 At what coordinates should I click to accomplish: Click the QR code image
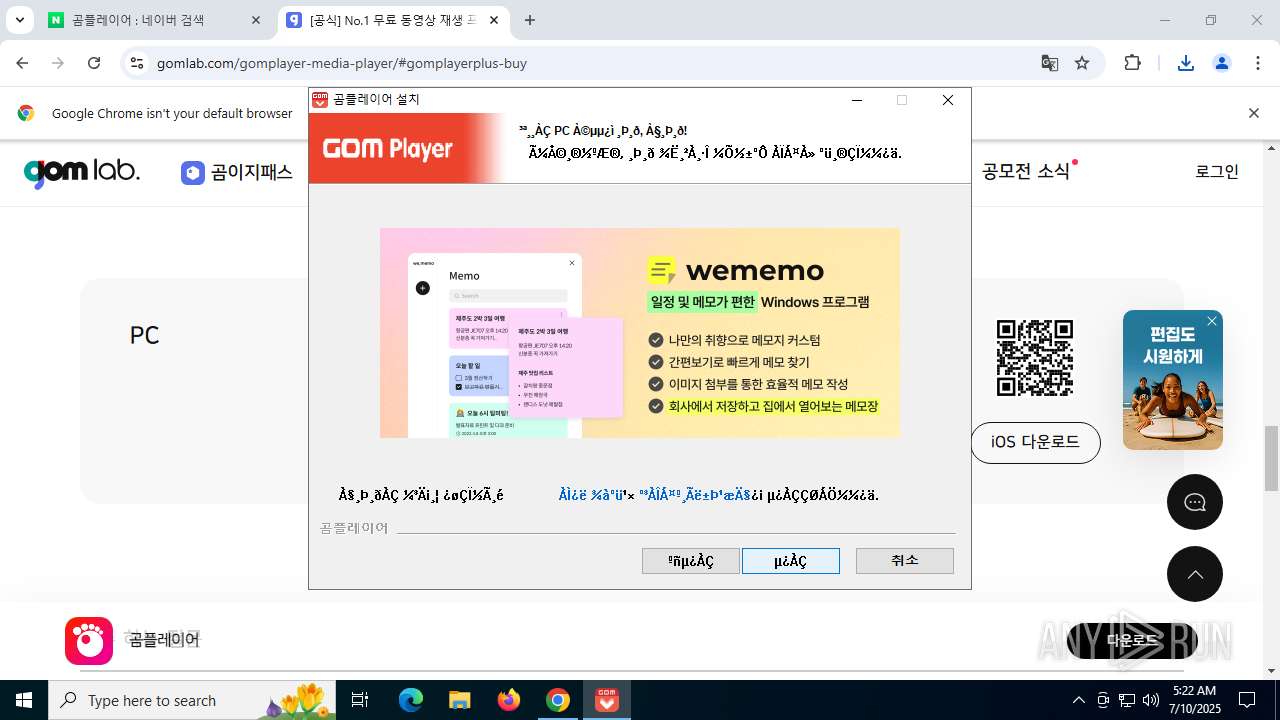(x=1035, y=358)
